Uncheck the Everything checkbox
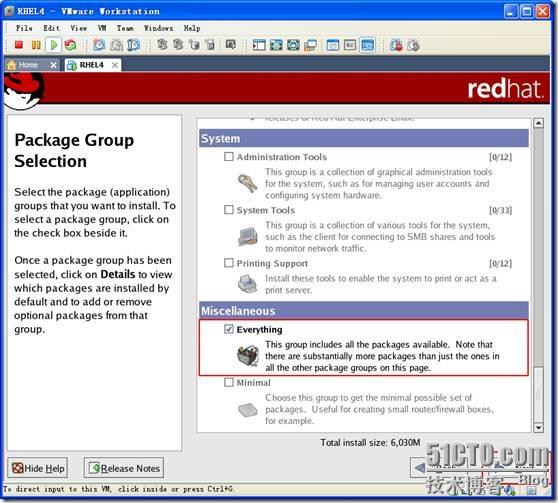 coord(229,329)
